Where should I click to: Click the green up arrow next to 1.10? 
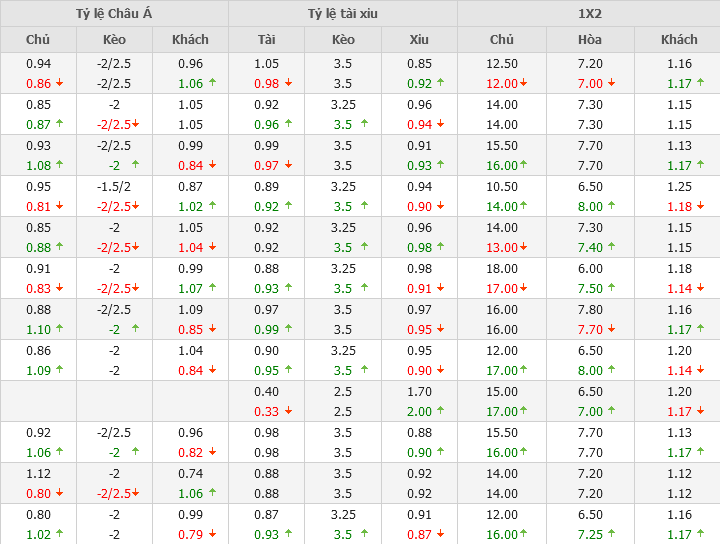[x=60, y=329]
